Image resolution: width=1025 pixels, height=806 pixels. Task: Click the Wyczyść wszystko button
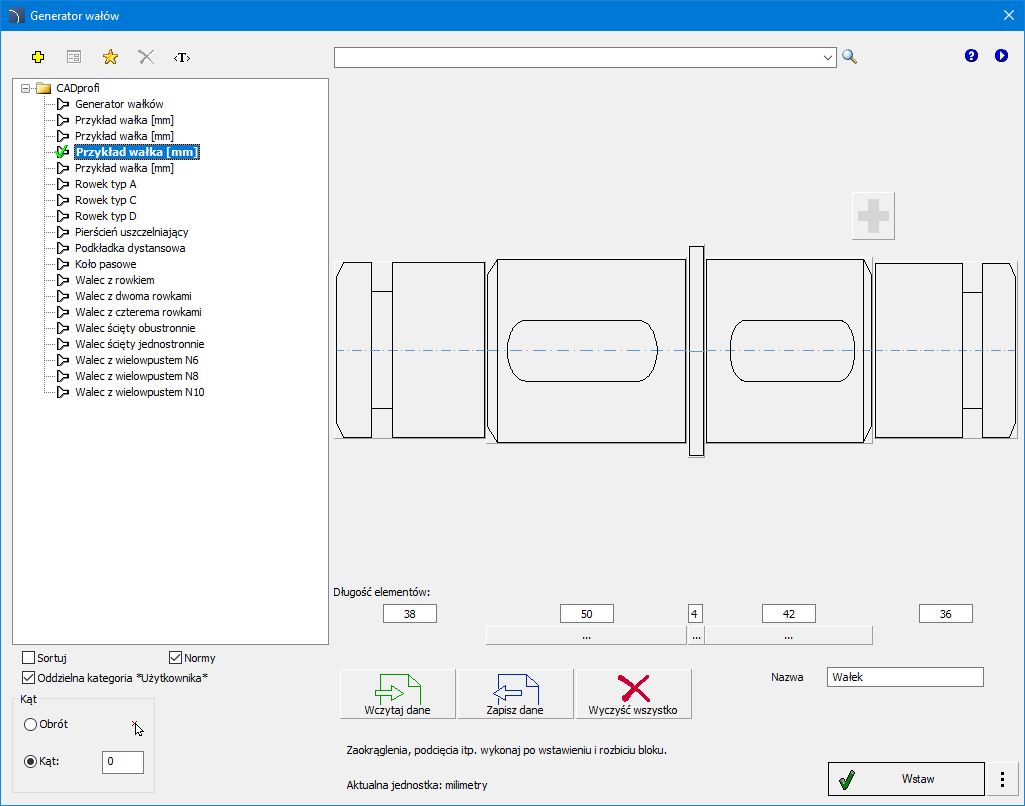click(633, 694)
